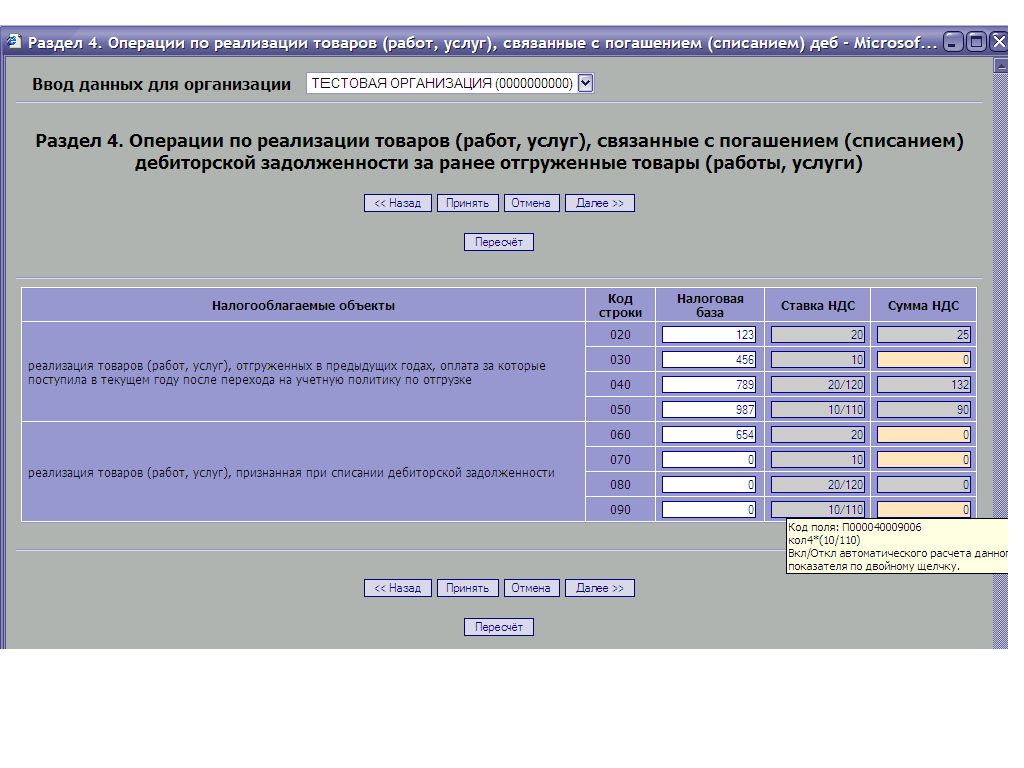This screenshot has width=1024, height=768.
Task: Select the VAT sum field for row 030
Action: 924,360
